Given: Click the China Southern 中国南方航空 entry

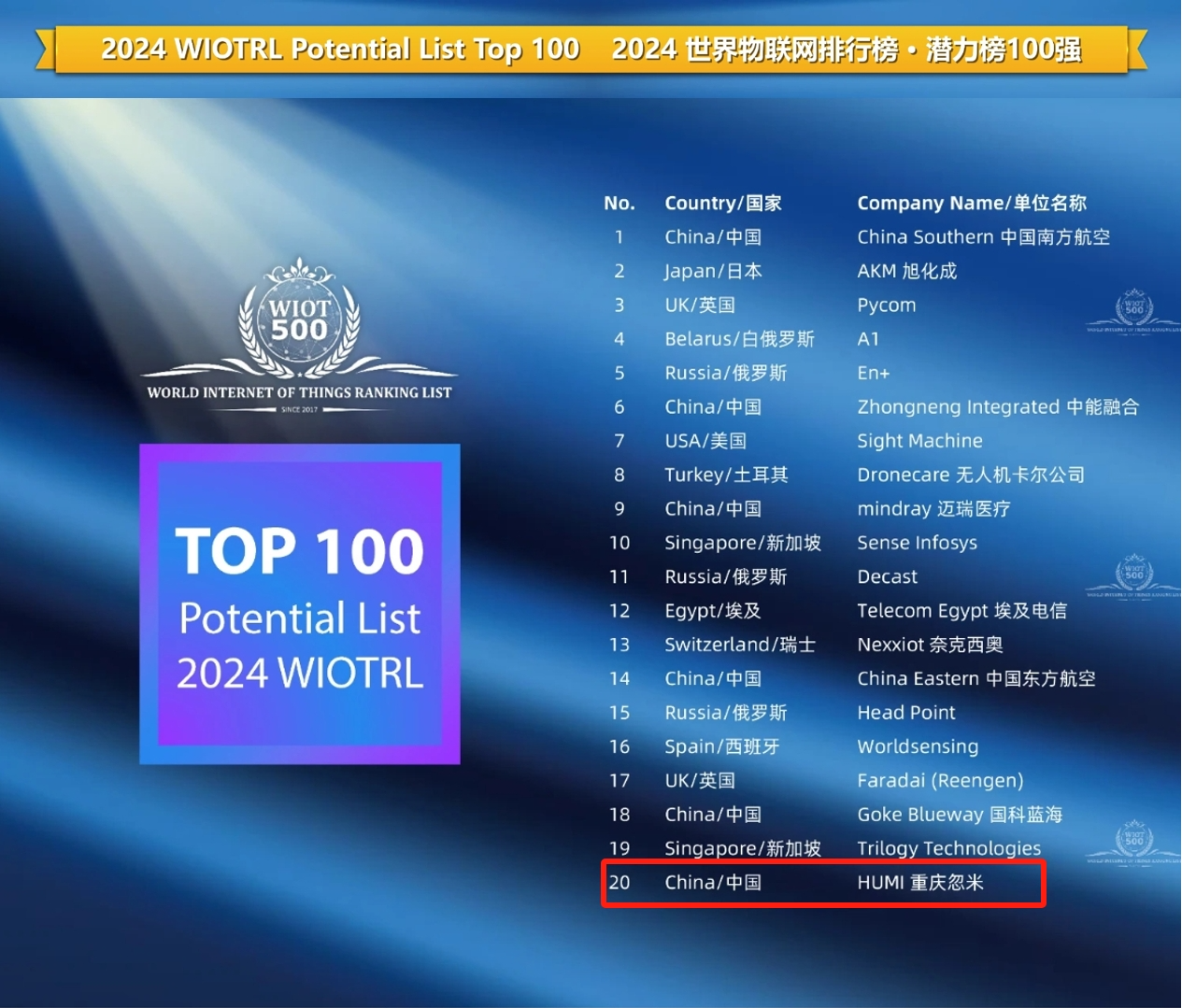Looking at the screenshot, I should pos(983,237).
